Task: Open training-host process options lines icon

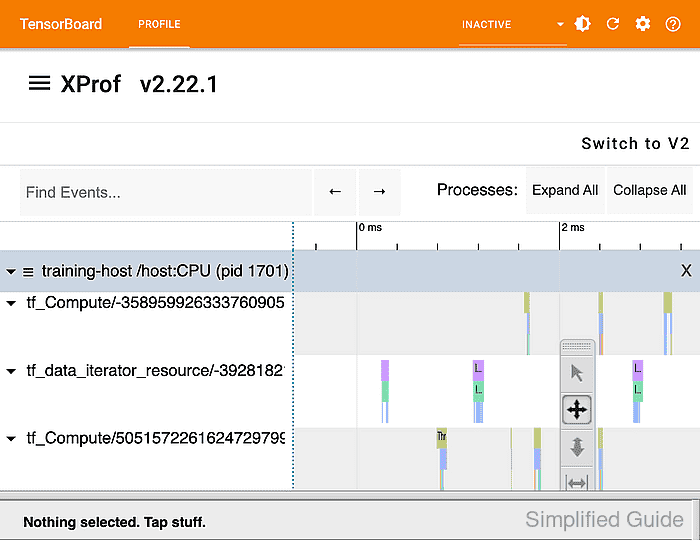Action: click(28, 272)
